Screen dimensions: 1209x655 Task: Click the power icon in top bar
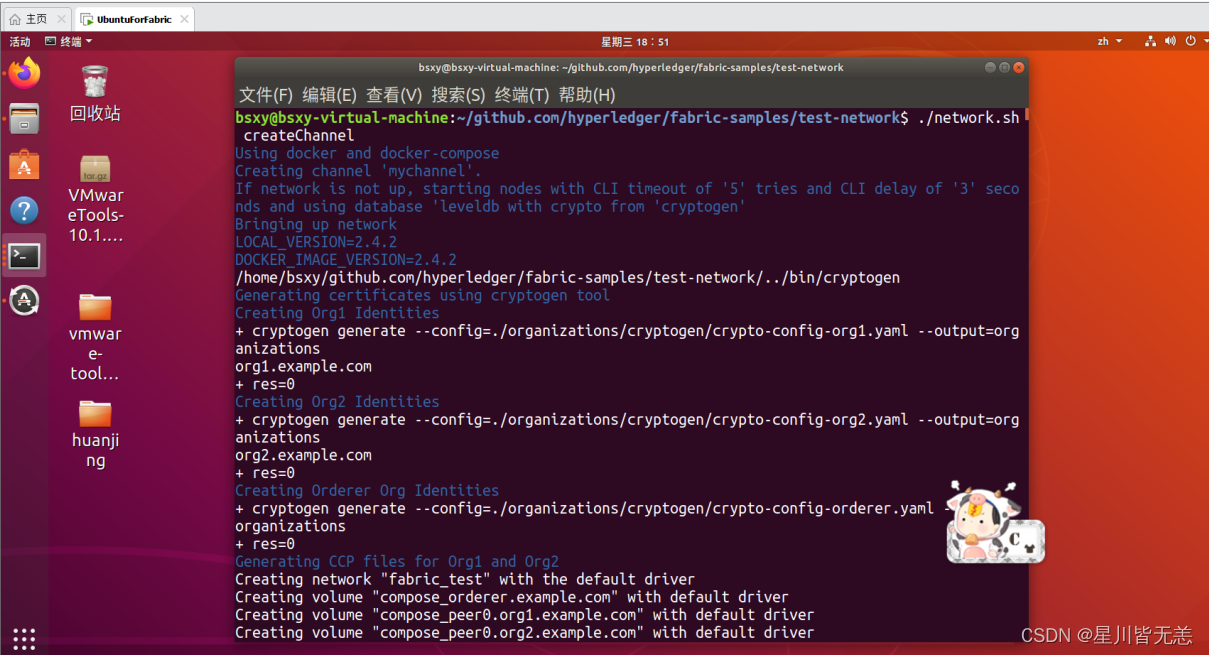coord(1190,41)
